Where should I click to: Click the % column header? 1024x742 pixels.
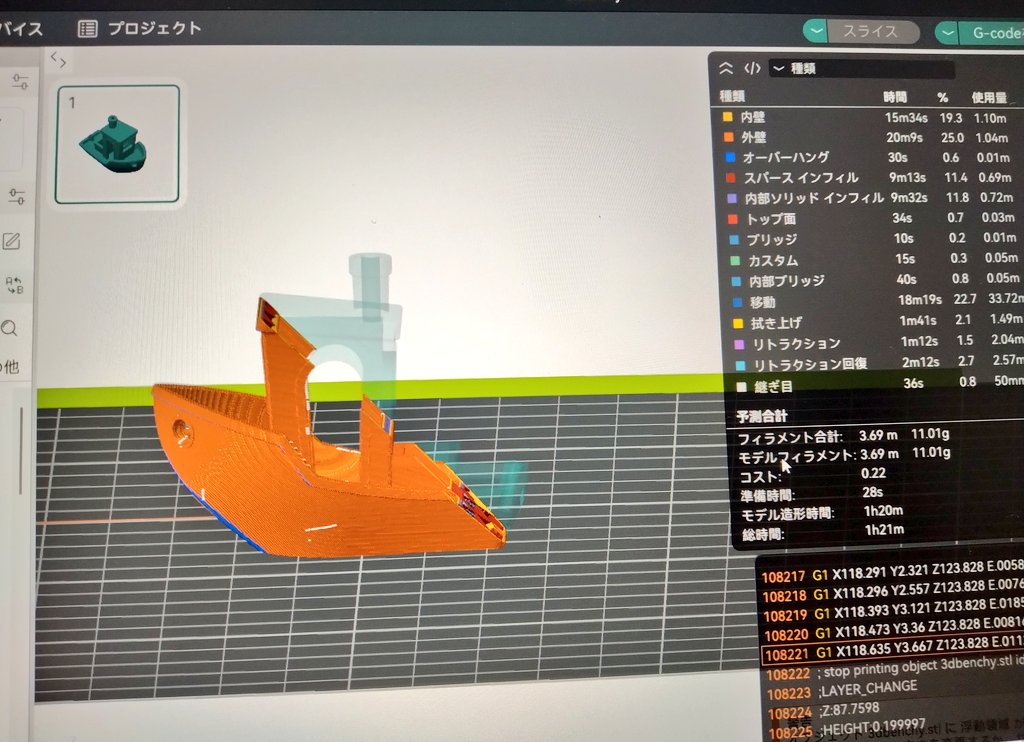pyautogui.click(x=942, y=97)
